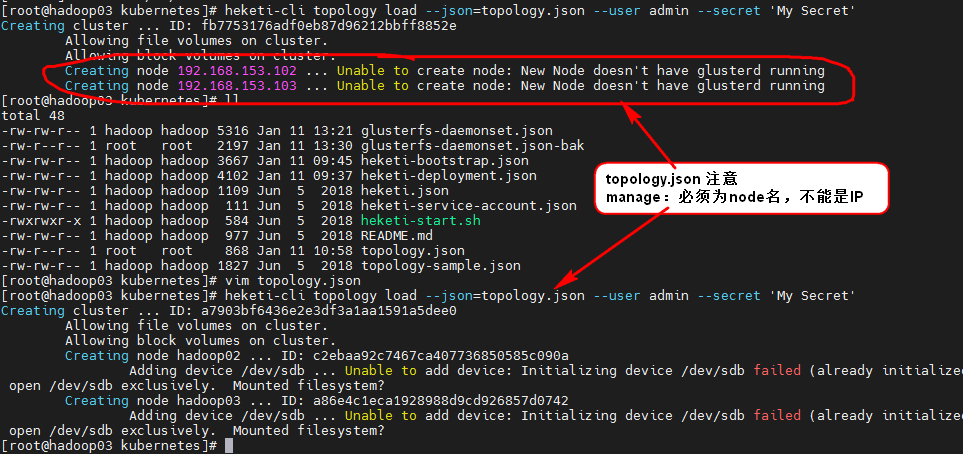Click the timestamp 'Jan 11 10:58'
The image size is (963, 454).
click(305, 251)
